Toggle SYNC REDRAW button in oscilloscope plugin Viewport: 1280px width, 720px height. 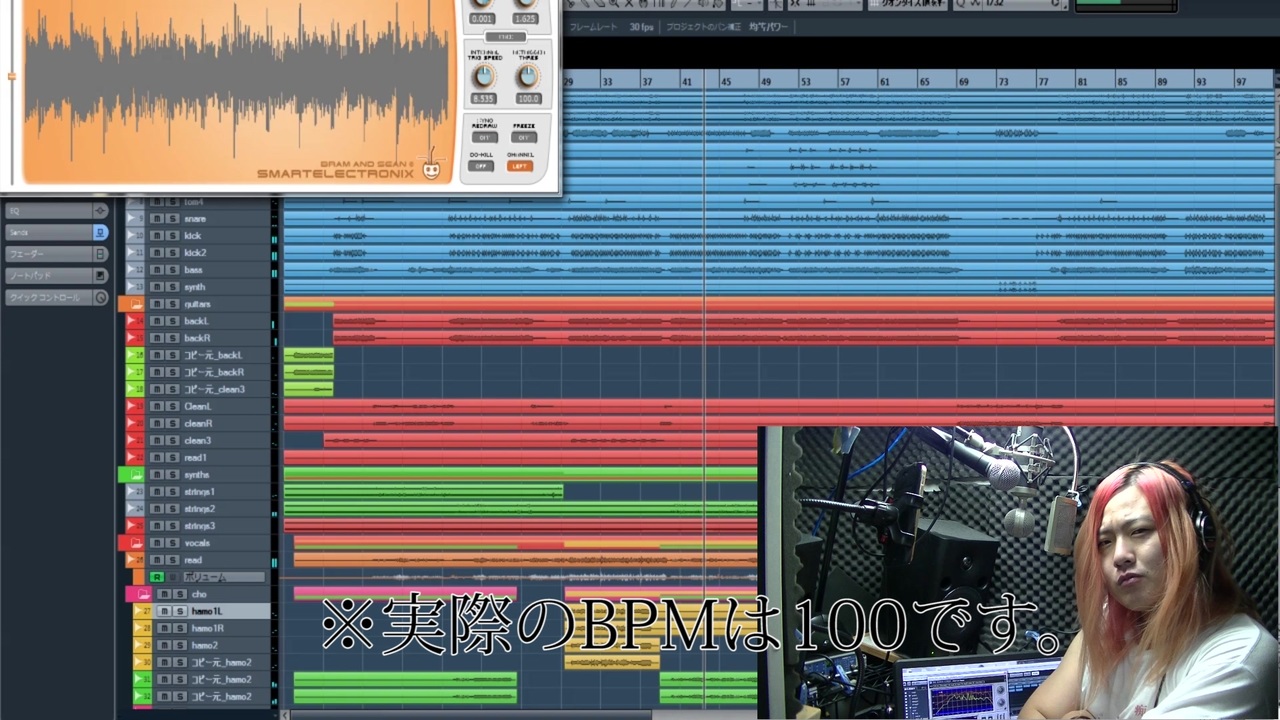484,137
